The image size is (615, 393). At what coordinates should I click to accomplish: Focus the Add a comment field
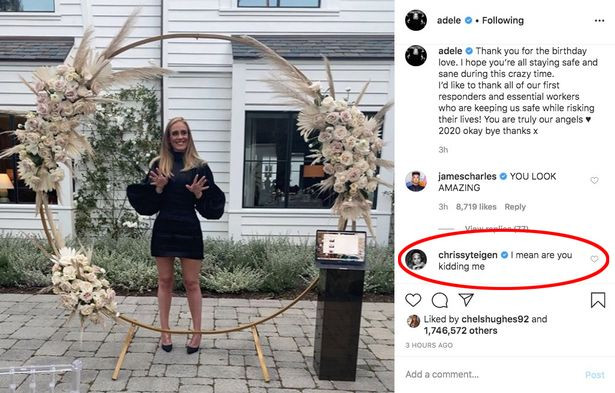coord(492,374)
